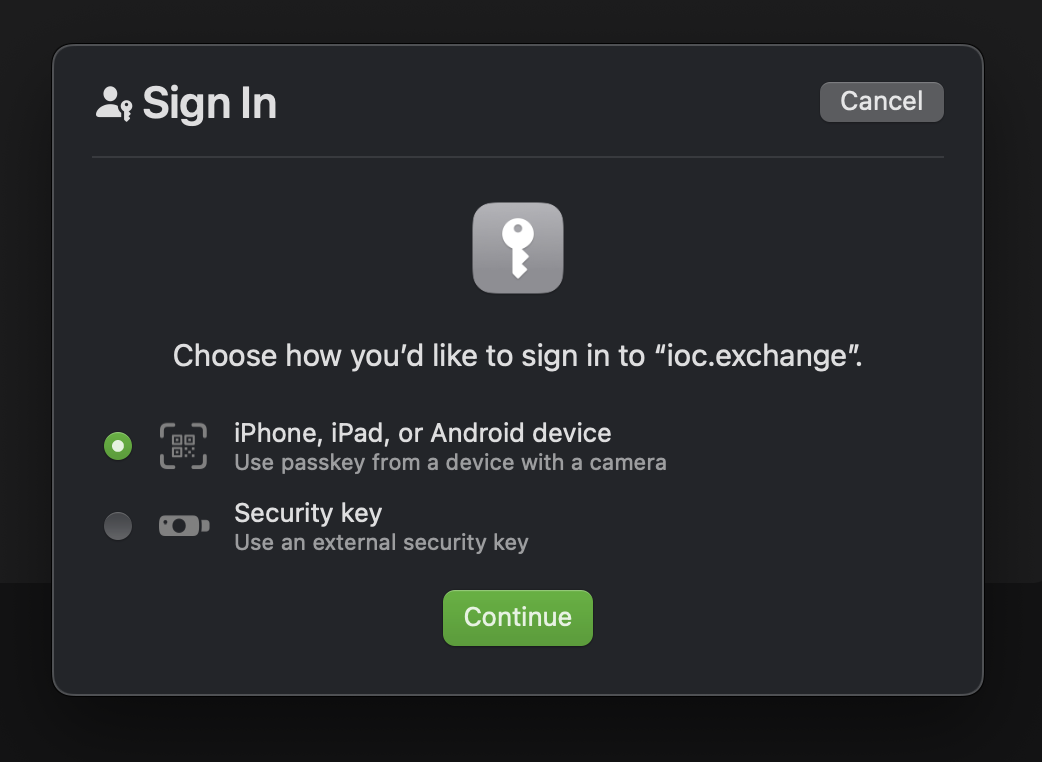Click the "ioc.exchange" domain in the prompt
Viewport: 1042px width, 762px height.
756,356
